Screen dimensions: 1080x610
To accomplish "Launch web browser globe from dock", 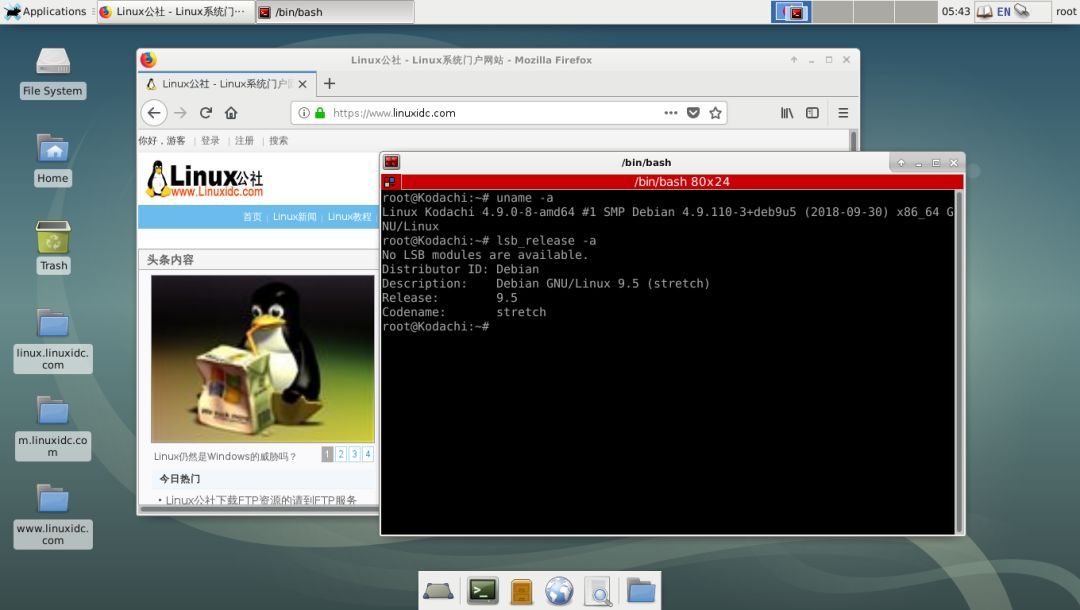I will 559,591.
